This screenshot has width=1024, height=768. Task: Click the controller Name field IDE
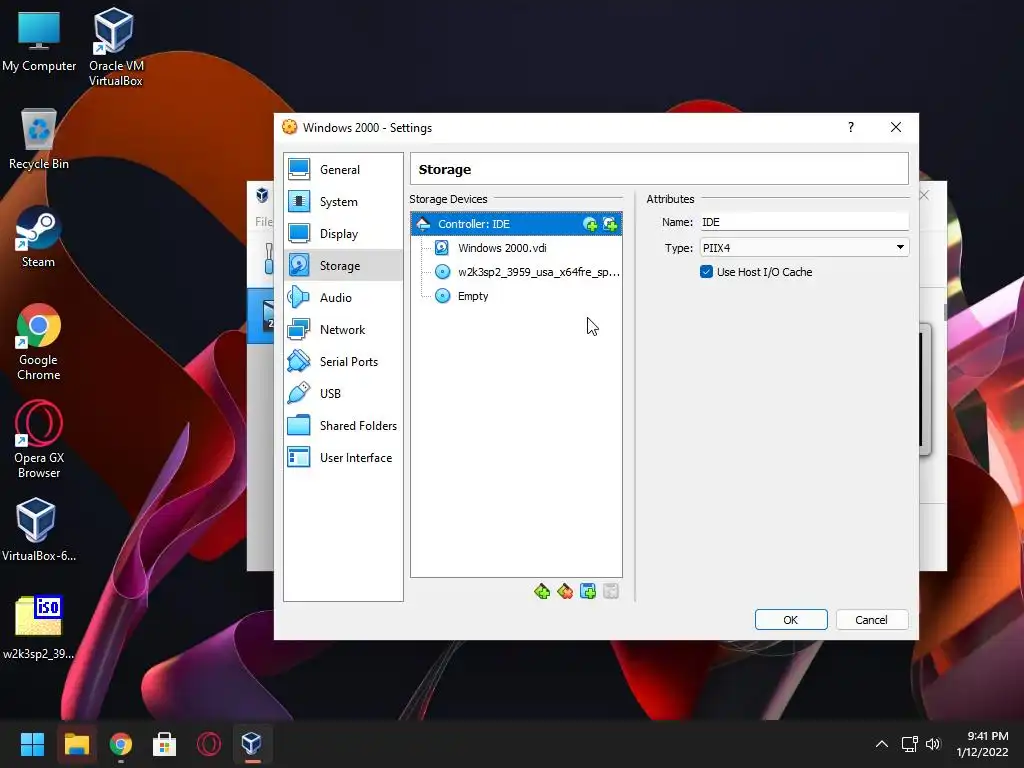point(804,222)
